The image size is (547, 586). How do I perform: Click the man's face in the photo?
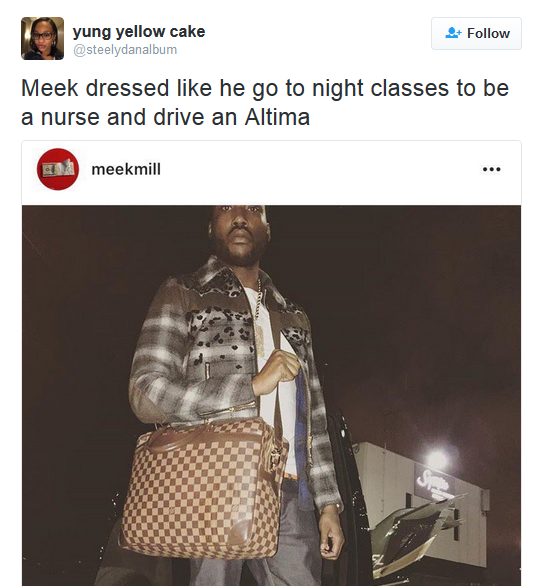coord(239,234)
